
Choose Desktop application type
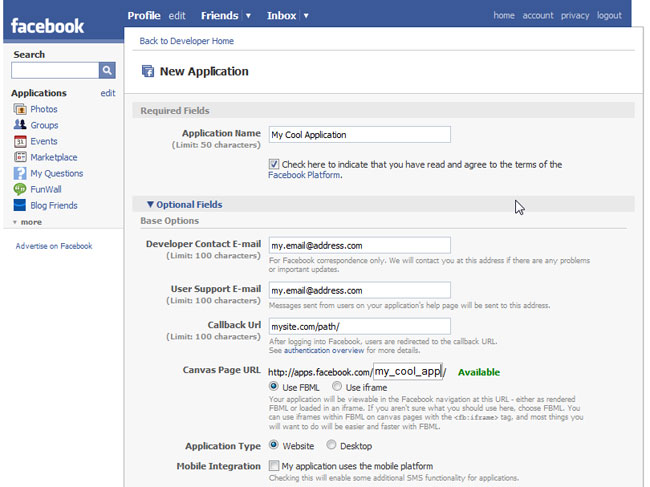tap(331, 445)
